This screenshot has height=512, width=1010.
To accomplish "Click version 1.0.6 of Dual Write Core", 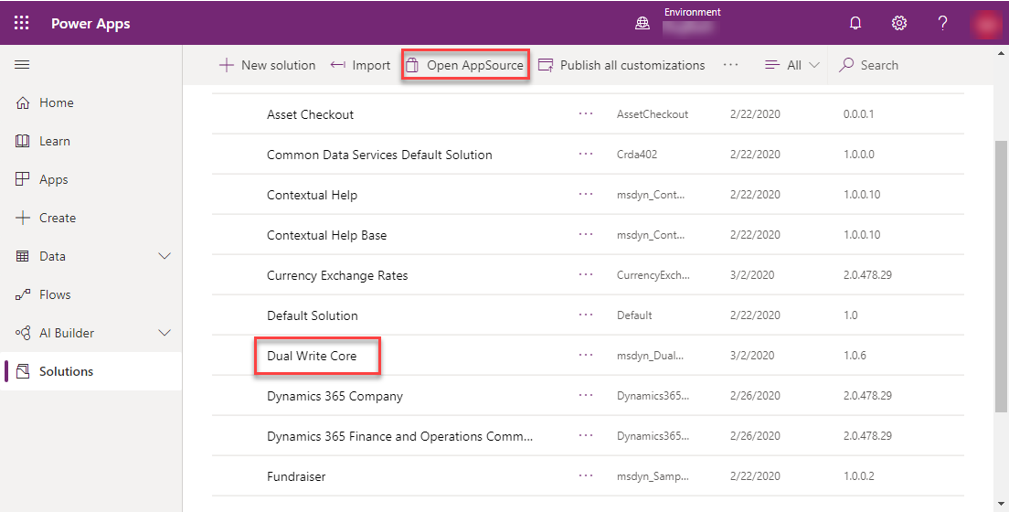I will (x=854, y=356).
